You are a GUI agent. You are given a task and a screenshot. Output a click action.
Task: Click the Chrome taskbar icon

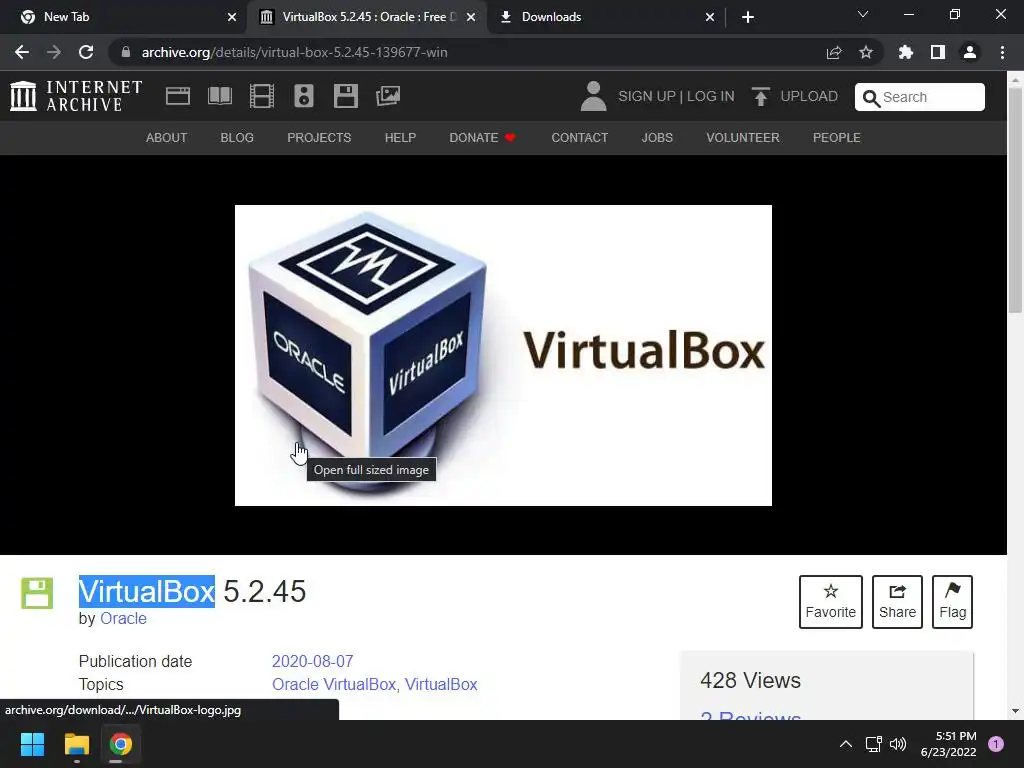click(x=120, y=744)
